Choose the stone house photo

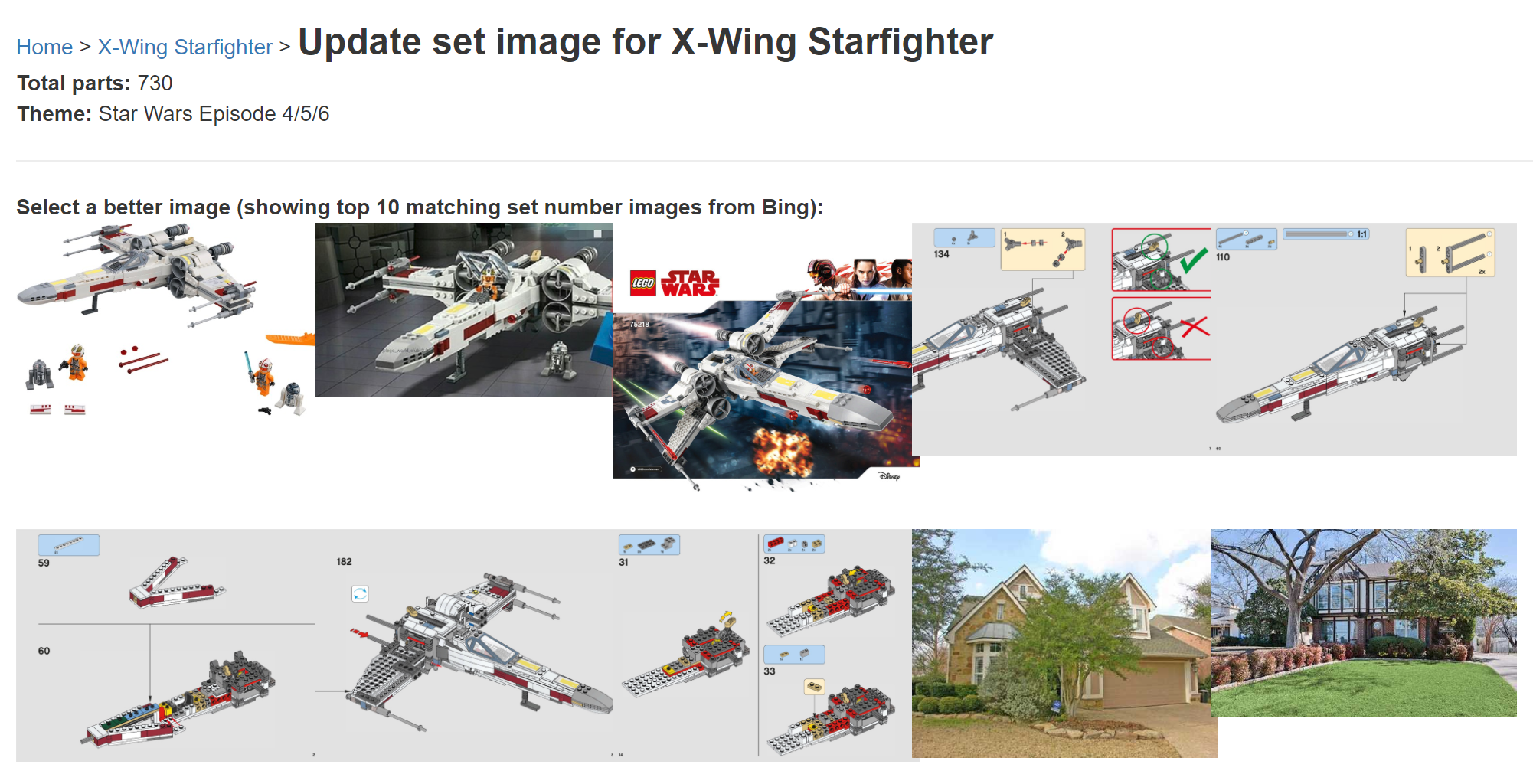pyautogui.click(x=1065, y=643)
